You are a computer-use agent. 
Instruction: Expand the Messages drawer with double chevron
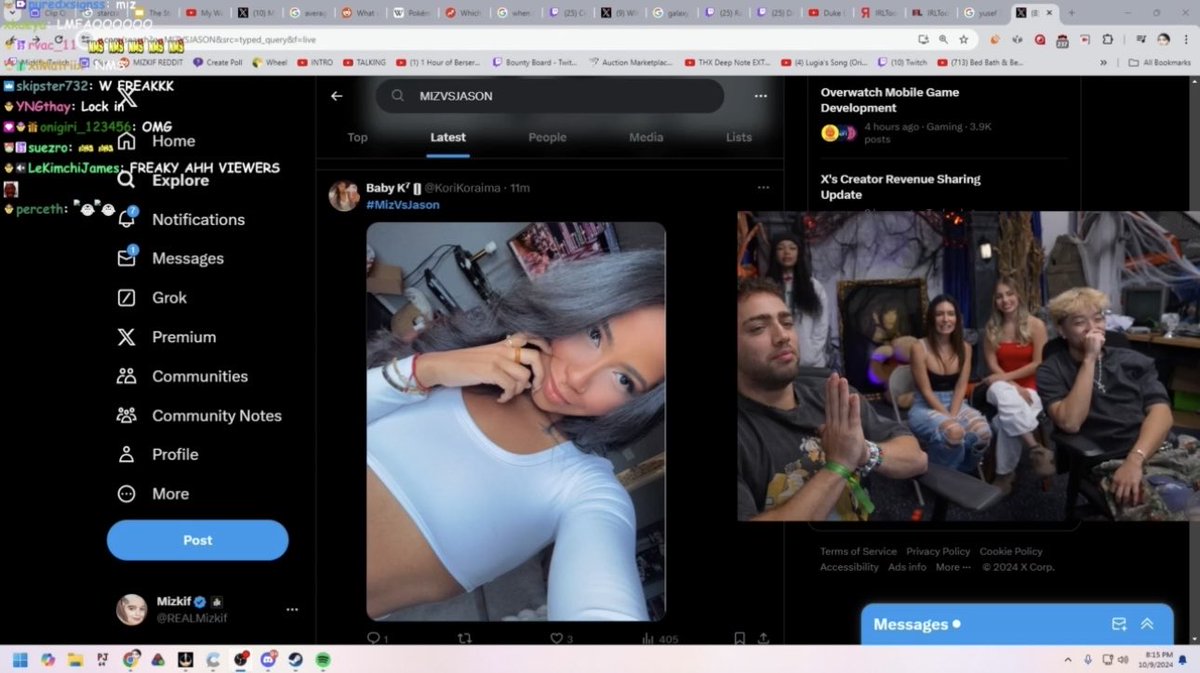pos(1147,624)
